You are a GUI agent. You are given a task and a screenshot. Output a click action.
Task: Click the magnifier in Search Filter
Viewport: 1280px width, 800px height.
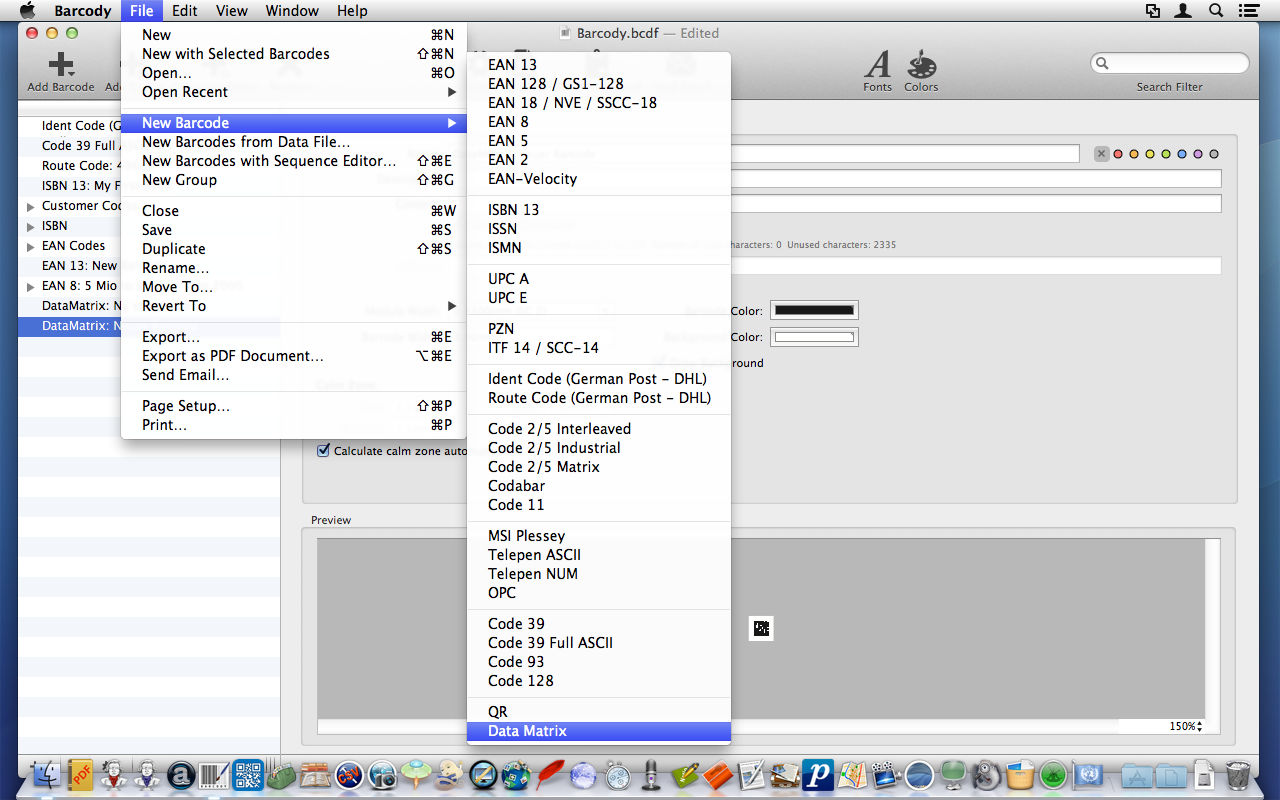pos(1103,63)
